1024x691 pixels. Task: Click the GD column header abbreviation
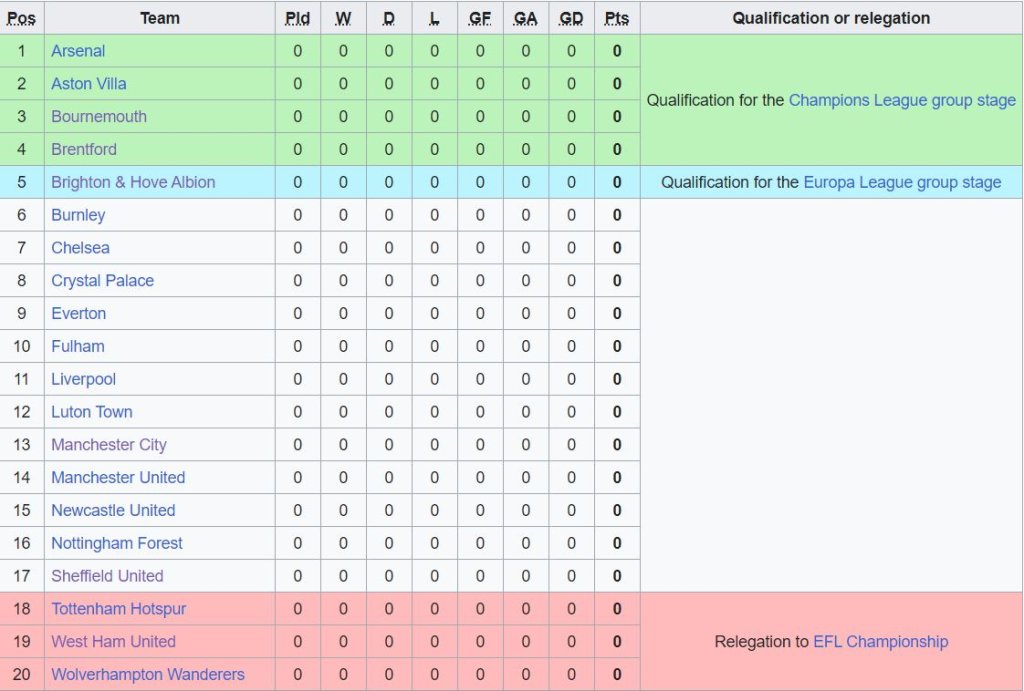tap(571, 18)
